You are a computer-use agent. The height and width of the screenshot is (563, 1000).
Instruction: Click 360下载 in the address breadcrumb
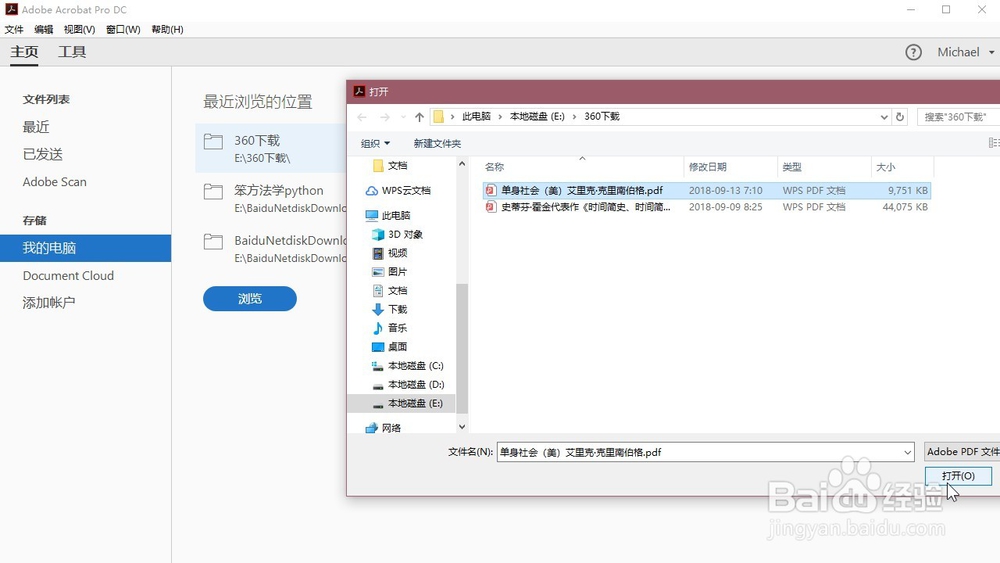coord(602,116)
